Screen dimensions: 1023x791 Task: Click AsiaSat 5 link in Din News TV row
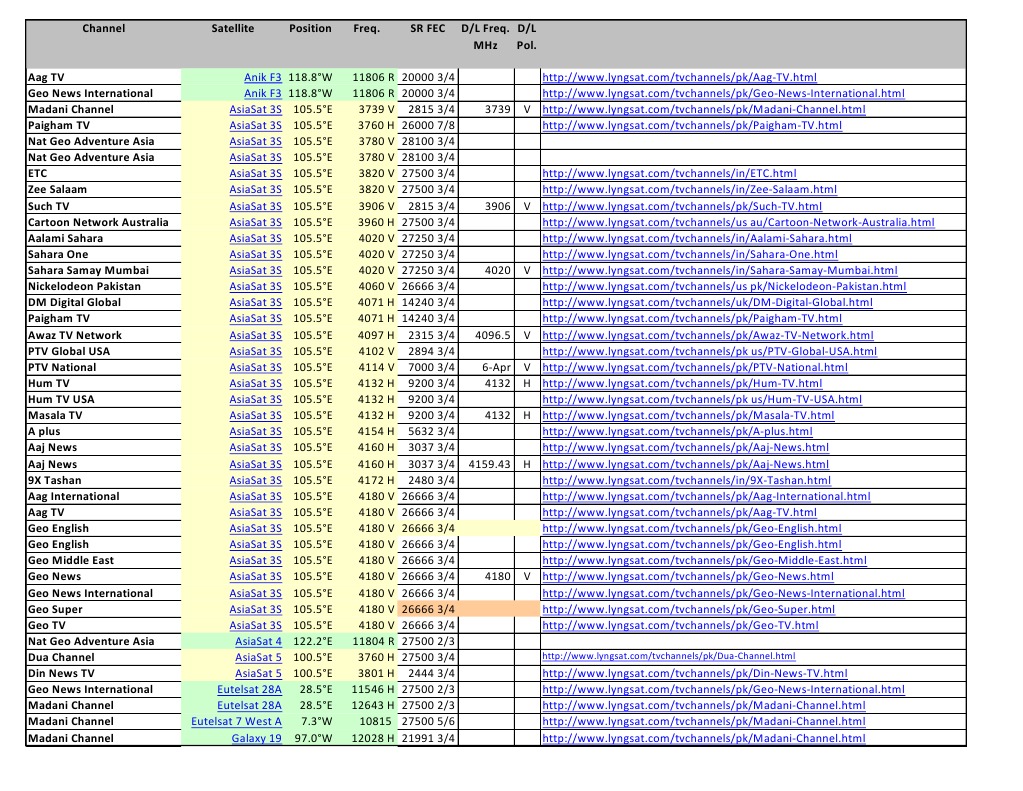[x=258, y=673]
